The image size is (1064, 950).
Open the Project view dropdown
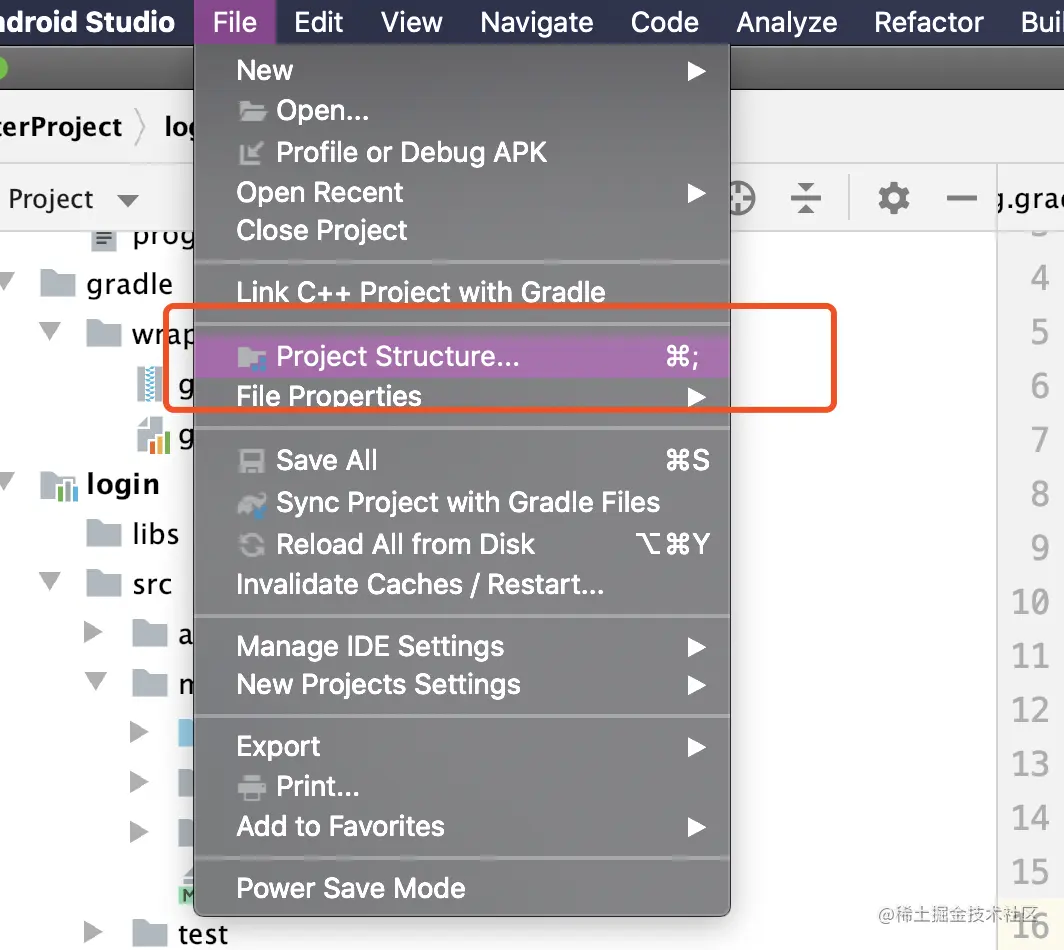pyautogui.click(x=127, y=200)
